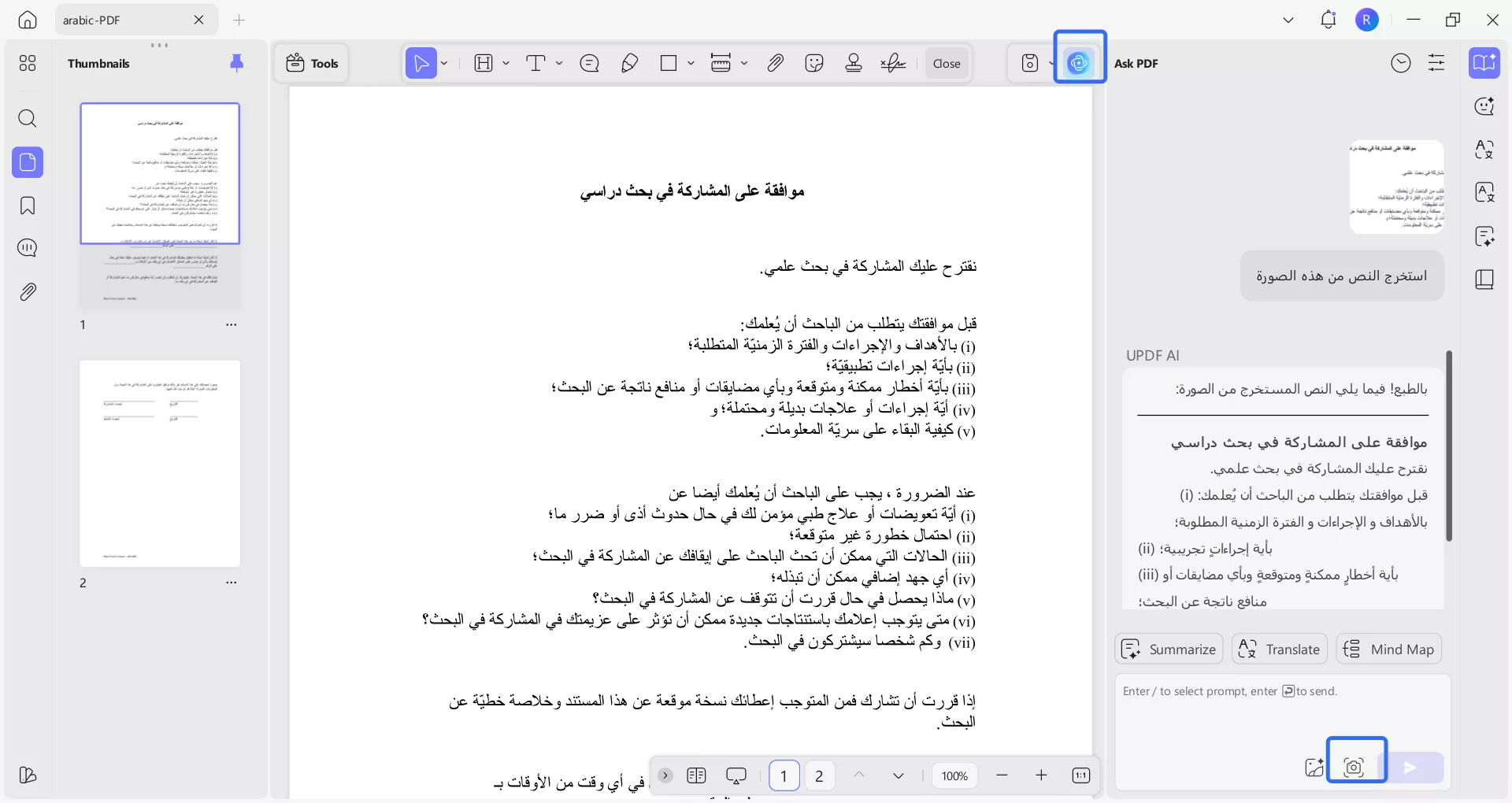Image resolution: width=1512 pixels, height=803 pixels.
Task: Open AI Chat in the right sidebar
Action: pos(1484,106)
